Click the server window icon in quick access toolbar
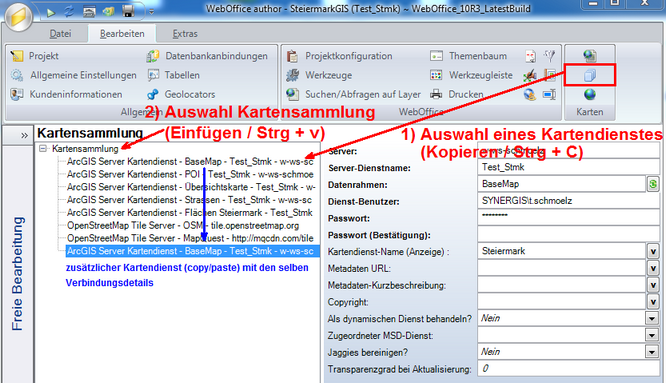Screen dimensions: 666x383 (89, 12)
